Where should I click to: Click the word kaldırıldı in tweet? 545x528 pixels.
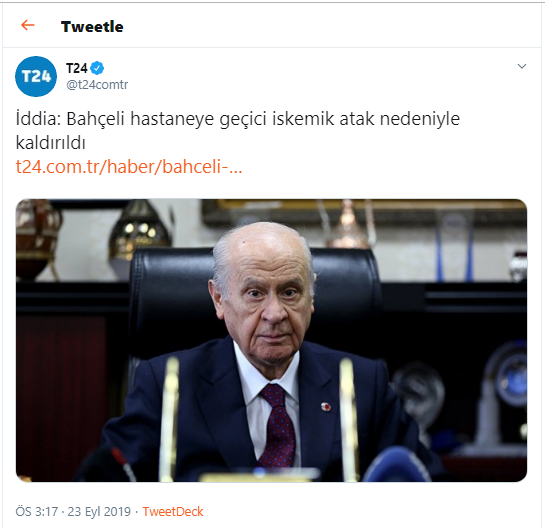coord(50,143)
